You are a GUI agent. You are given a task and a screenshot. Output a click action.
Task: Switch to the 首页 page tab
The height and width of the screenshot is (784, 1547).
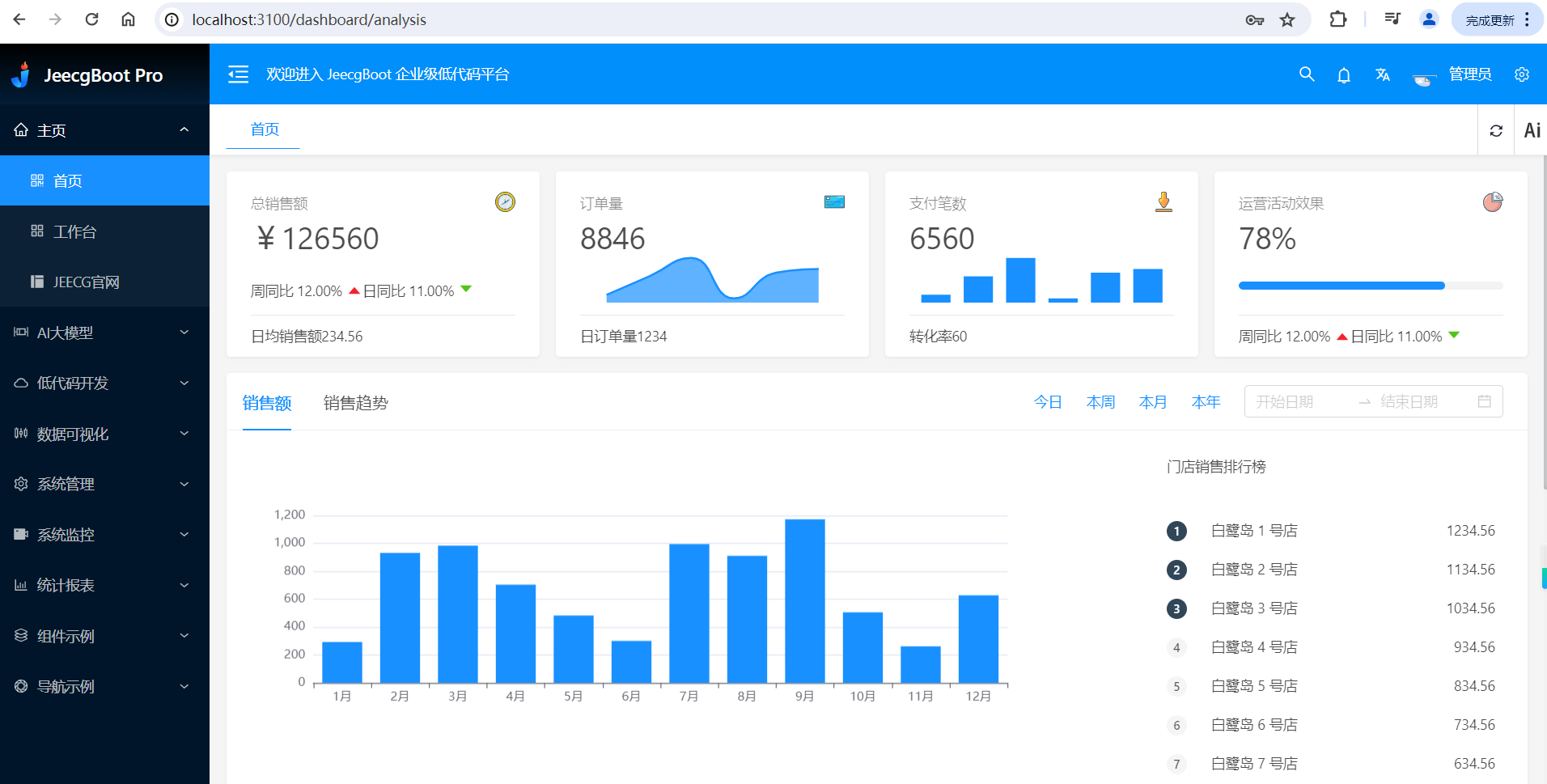264,129
